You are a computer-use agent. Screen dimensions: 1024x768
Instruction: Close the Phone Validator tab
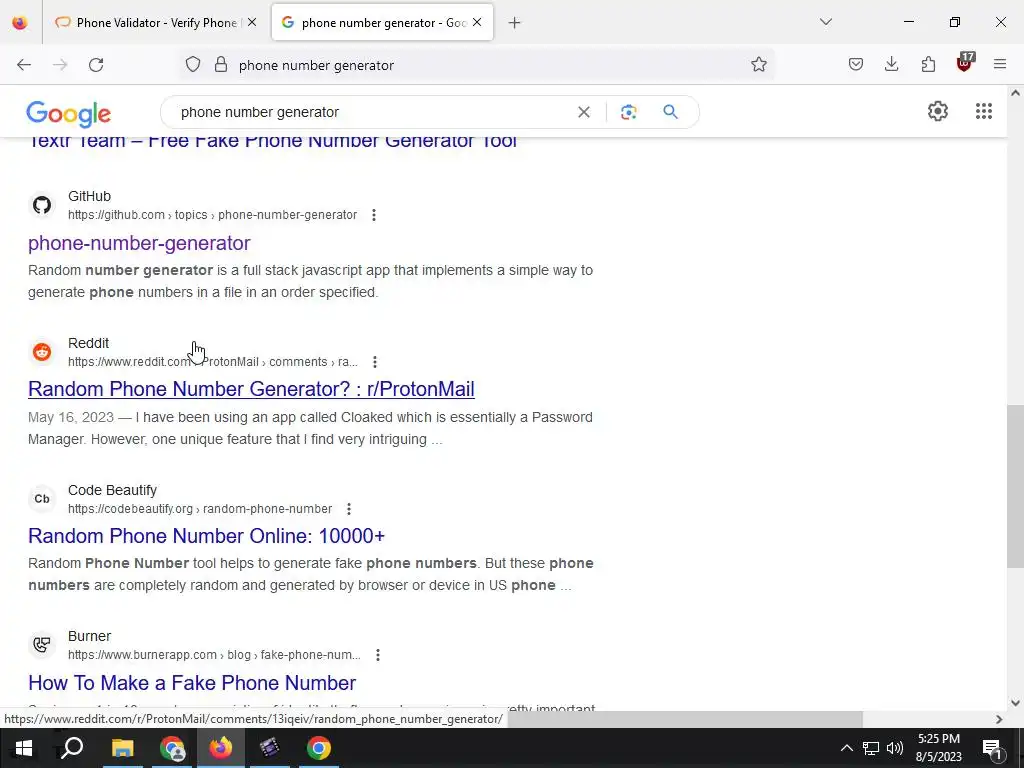[x=252, y=23]
